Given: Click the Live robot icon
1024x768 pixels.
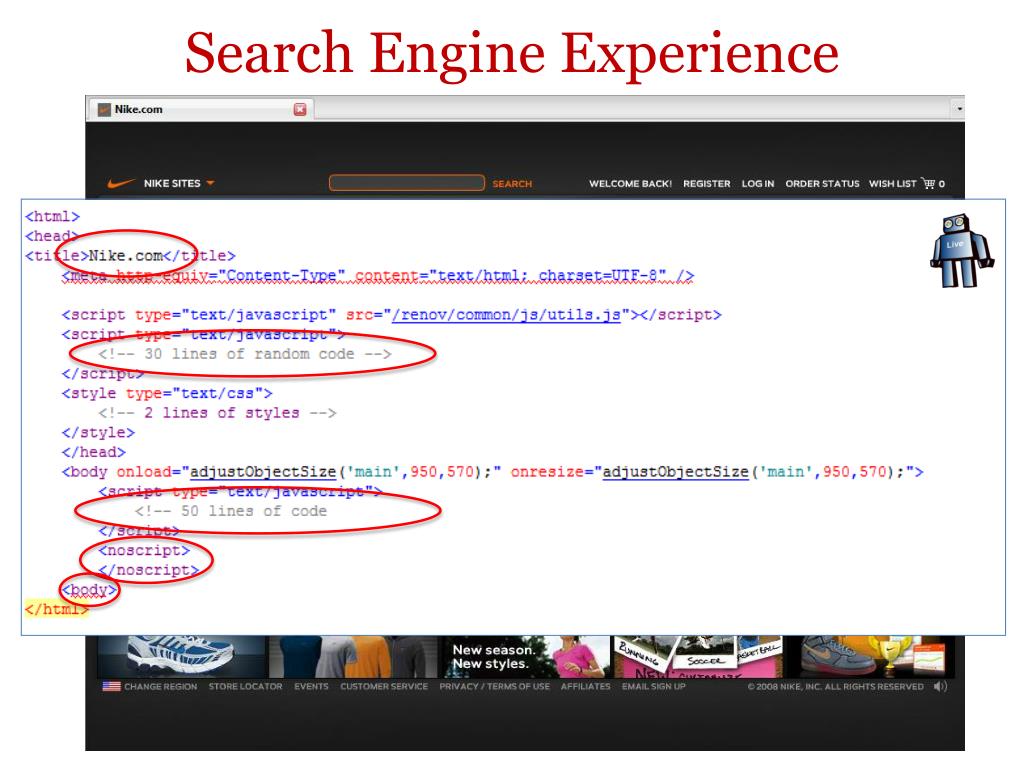Looking at the screenshot, I should click(961, 251).
